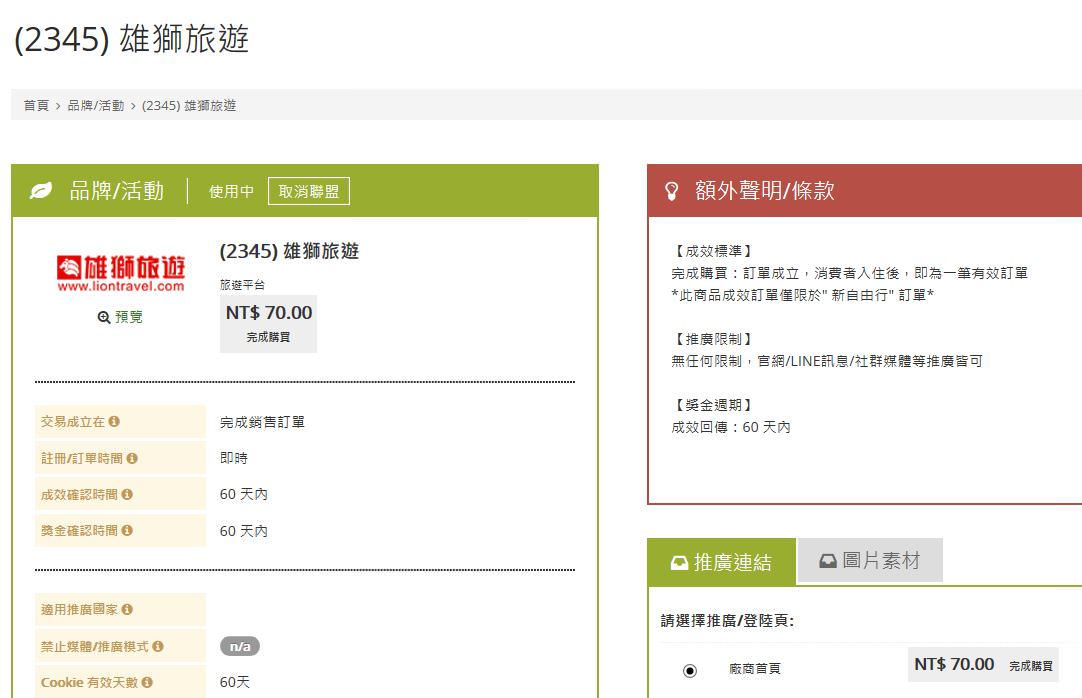The image size is (1082, 698).
Task: Click the 取消聯盟 button
Action: [309, 191]
